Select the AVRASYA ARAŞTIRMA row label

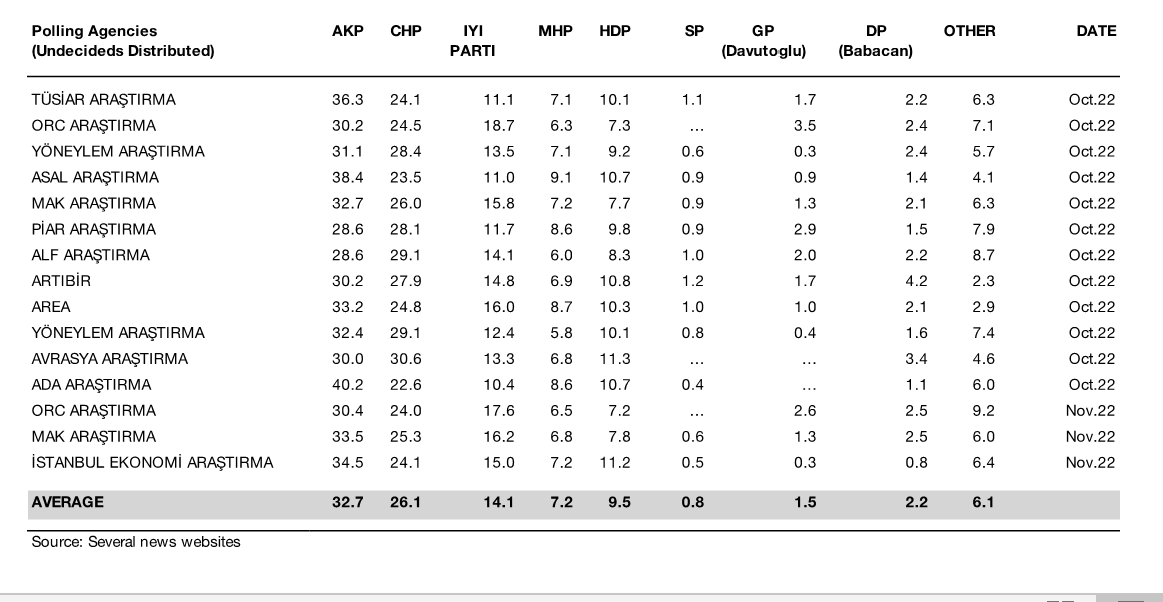[109, 359]
